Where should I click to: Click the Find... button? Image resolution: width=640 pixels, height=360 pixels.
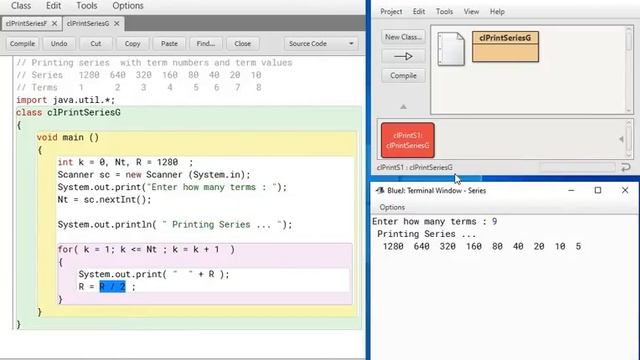pyautogui.click(x=206, y=44)
